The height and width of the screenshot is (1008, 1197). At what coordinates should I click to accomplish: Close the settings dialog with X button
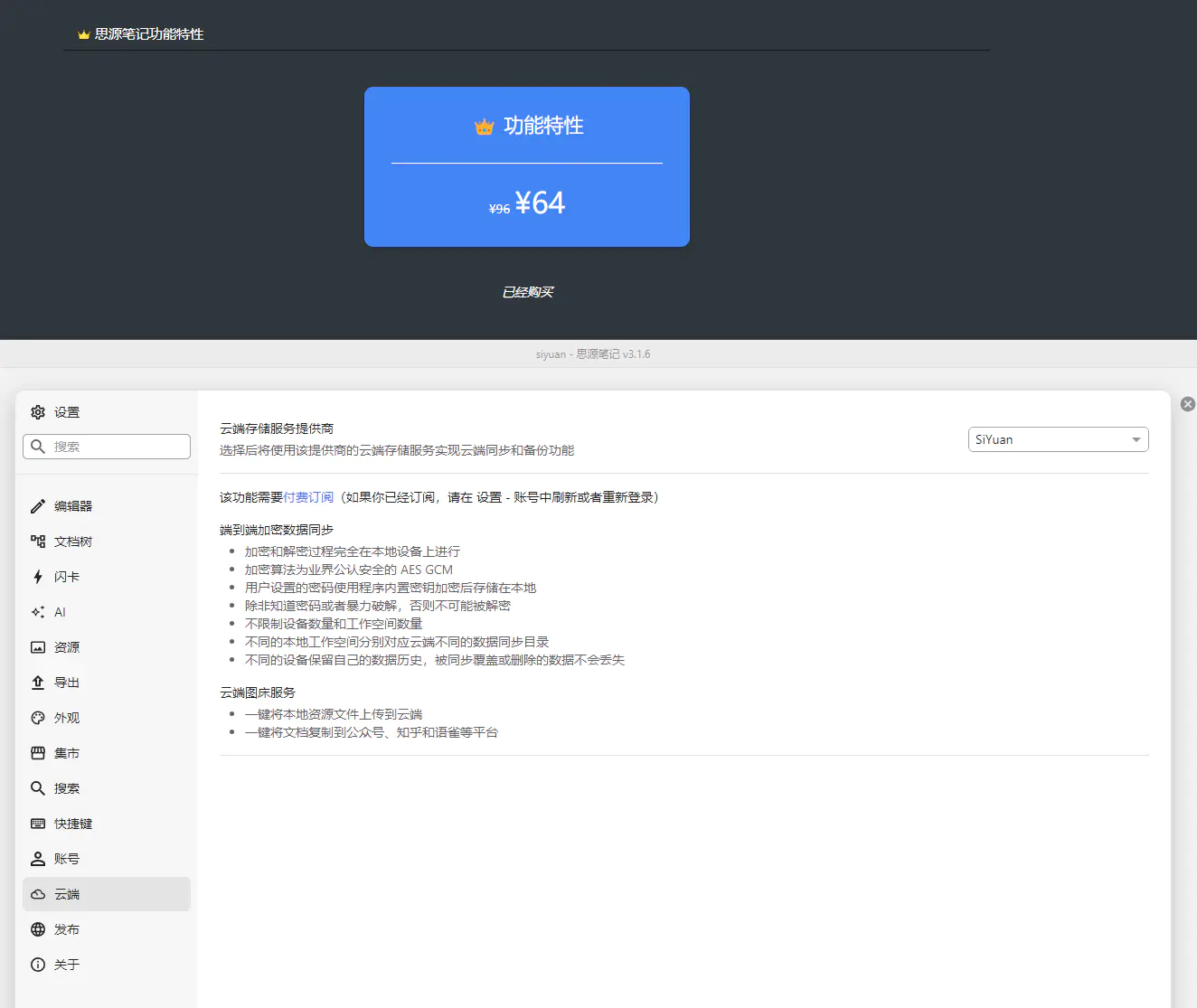1188,404
